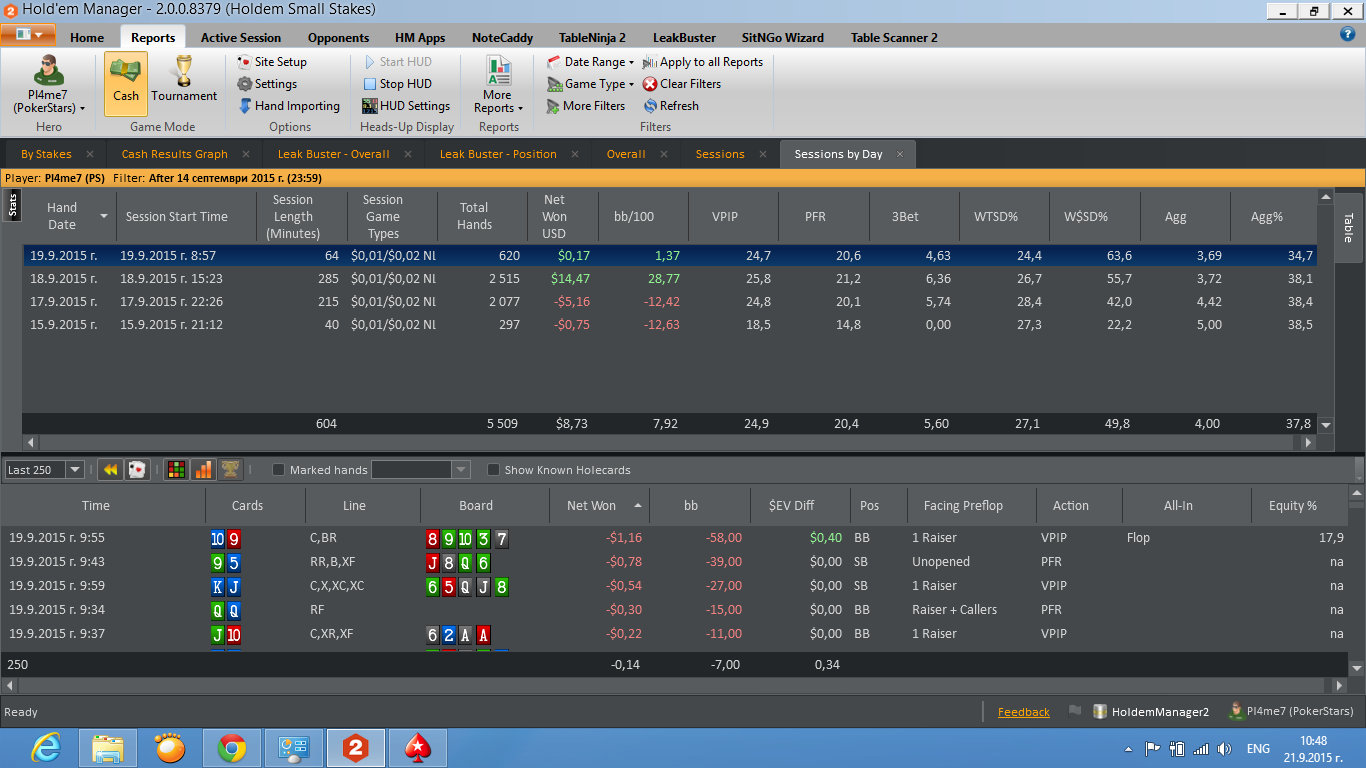Open Internet Explorer from taskbar
The image size is (1366, 768).
46,748
